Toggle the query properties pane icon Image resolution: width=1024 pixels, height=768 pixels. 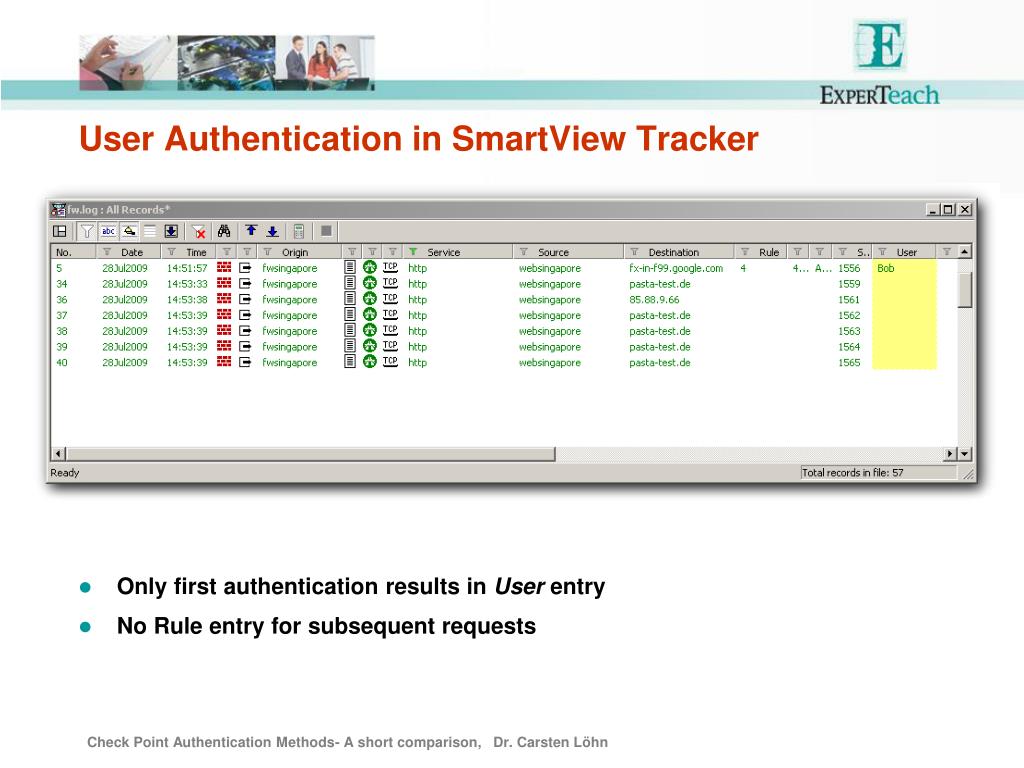(x=59, y=231)
